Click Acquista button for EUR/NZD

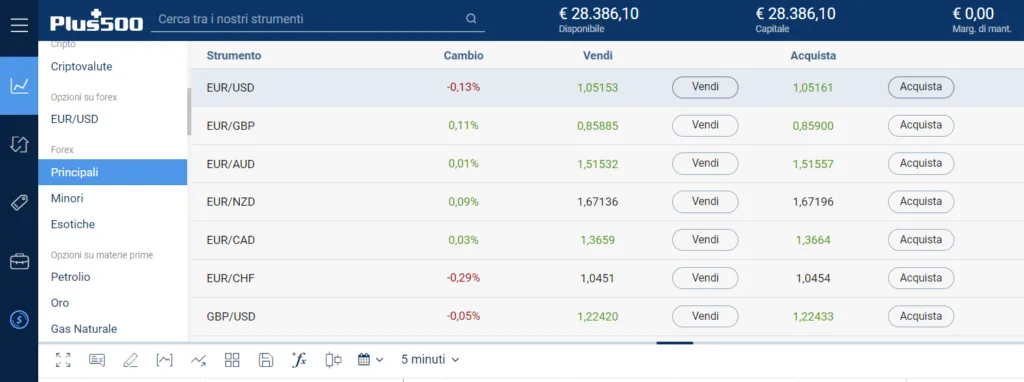(x=921, y=202)
